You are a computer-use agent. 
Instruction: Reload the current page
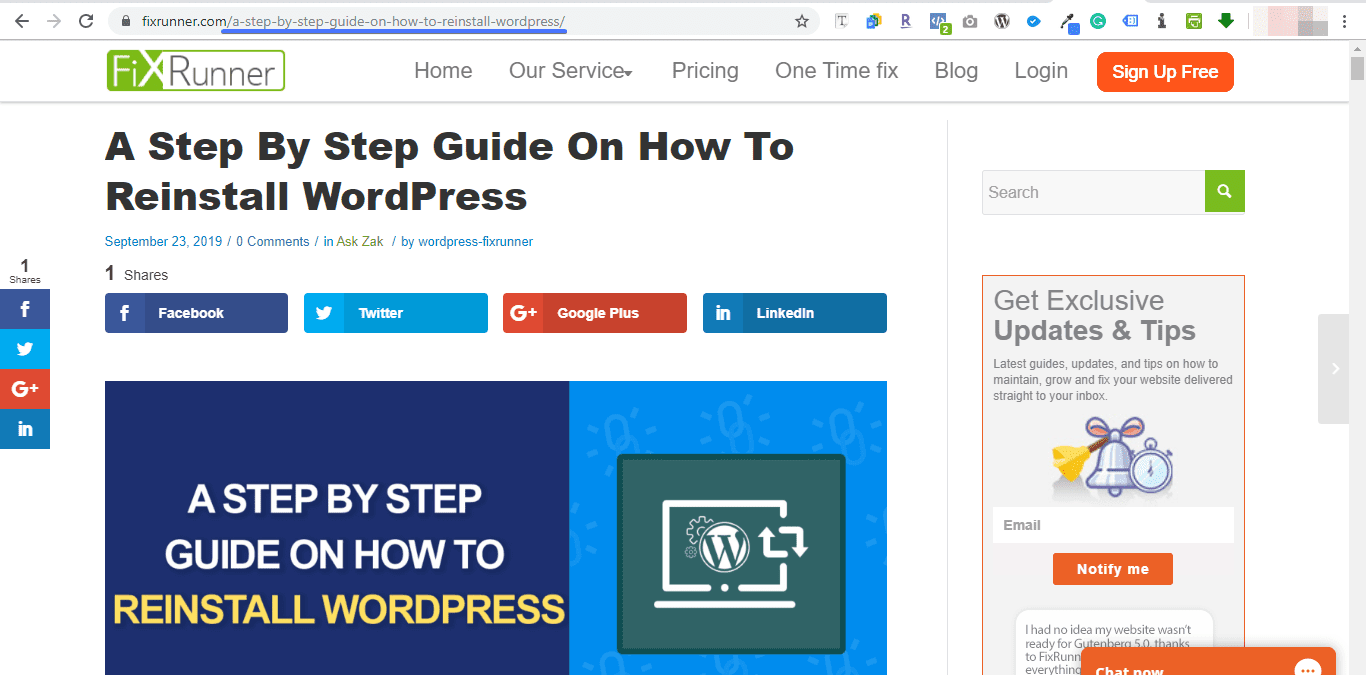pos(86,21)
